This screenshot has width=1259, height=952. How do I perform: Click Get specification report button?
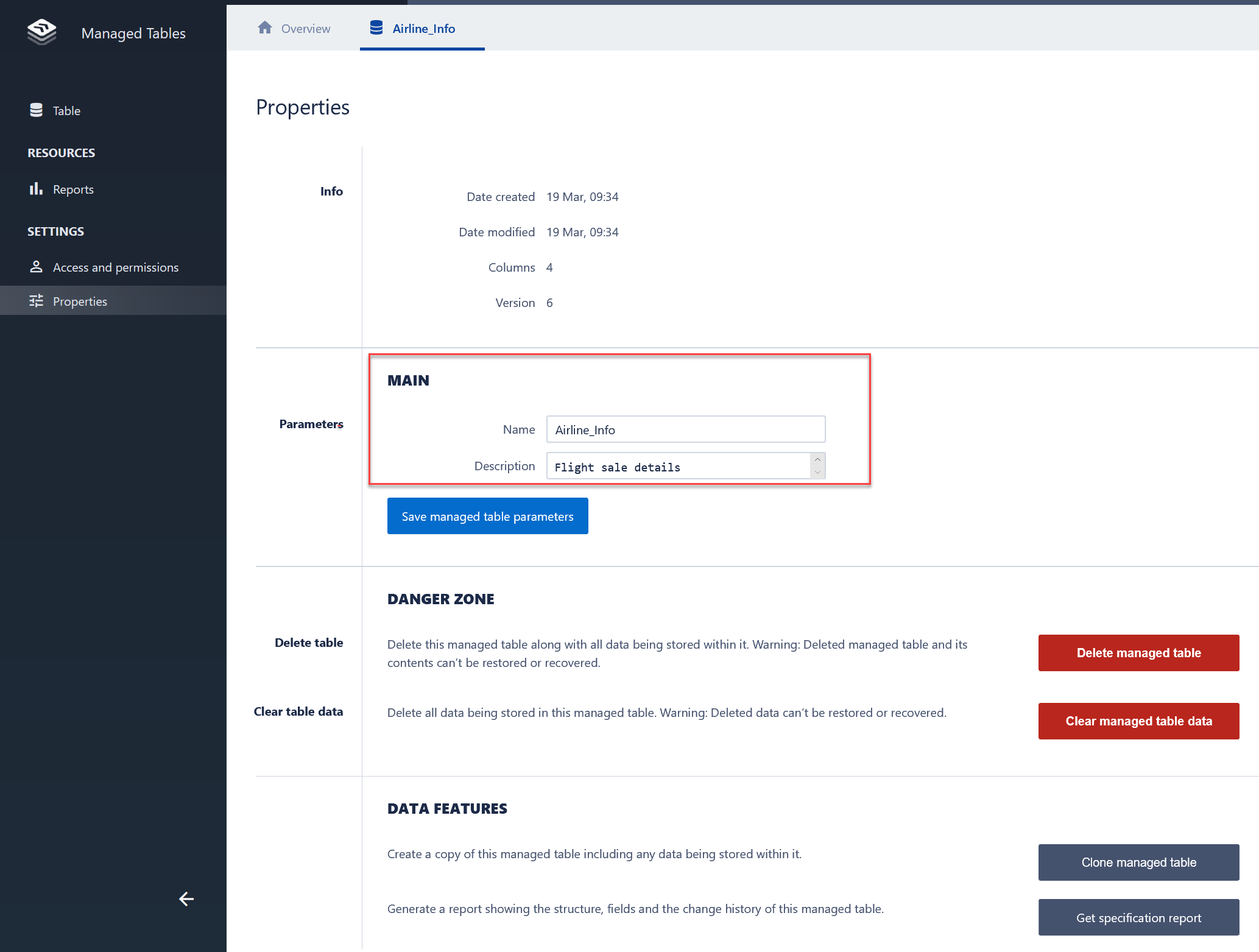1138,918
